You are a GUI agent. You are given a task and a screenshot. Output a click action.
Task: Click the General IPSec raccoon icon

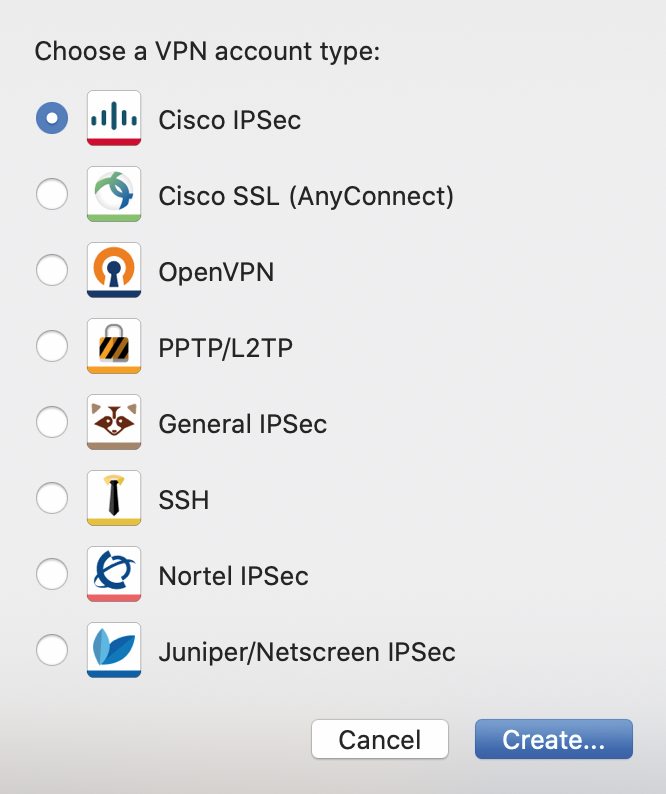(x=114, y=422)
